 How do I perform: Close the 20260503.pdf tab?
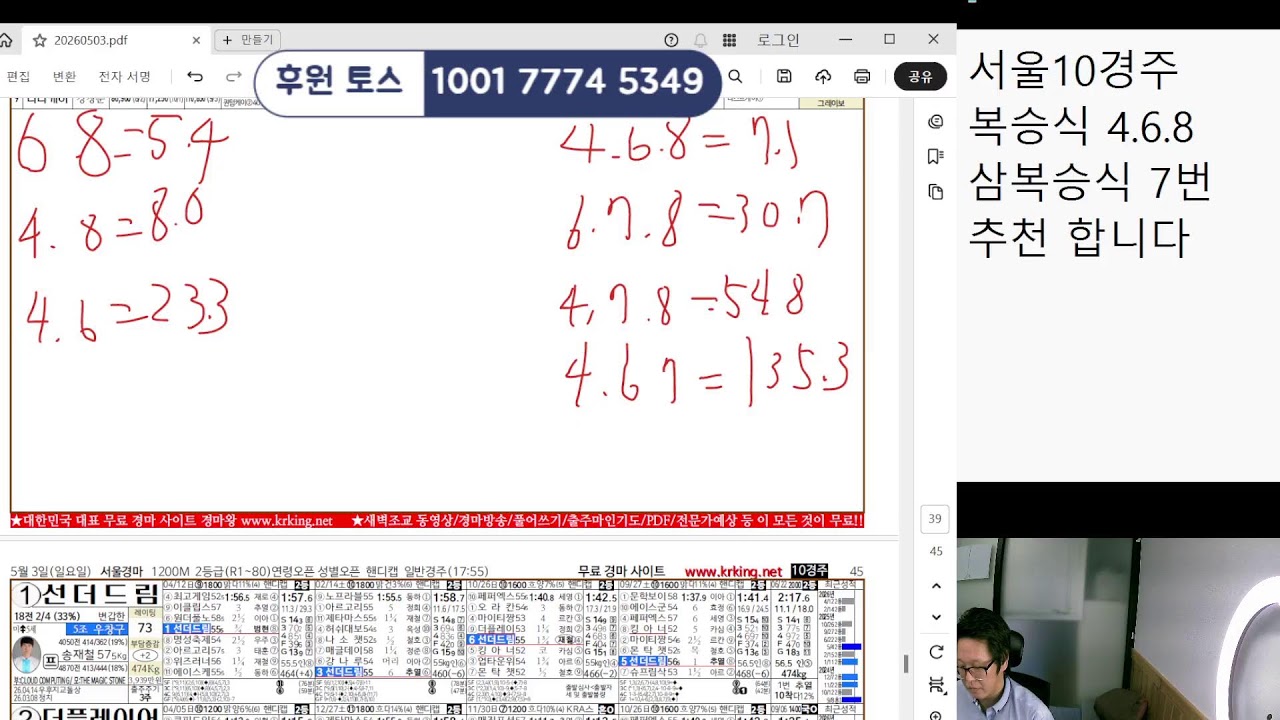click(x=196, y=41)
